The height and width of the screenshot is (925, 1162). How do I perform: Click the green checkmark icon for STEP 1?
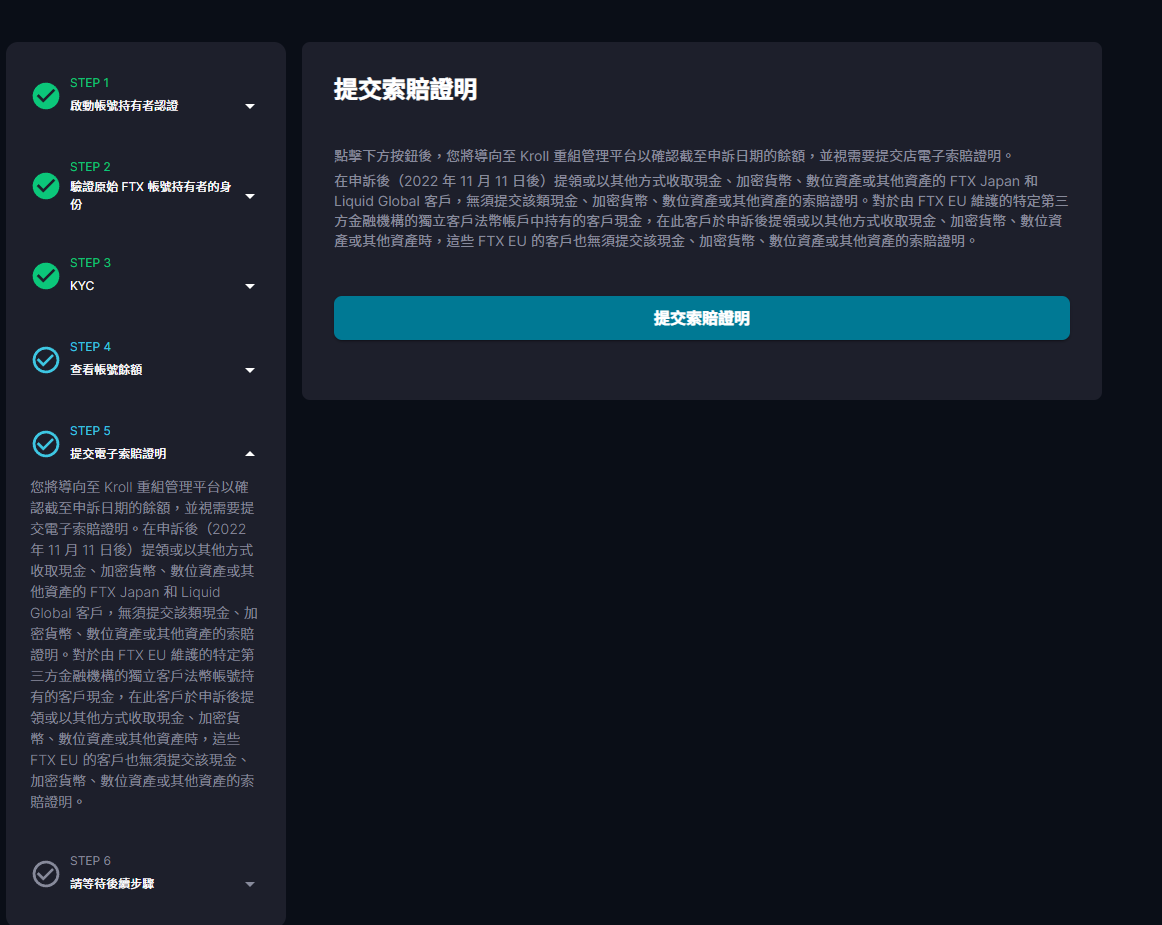[46, 96]
